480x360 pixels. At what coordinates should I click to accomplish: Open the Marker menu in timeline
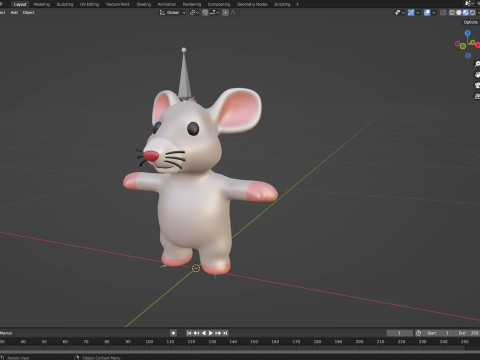tap(6, 333)
